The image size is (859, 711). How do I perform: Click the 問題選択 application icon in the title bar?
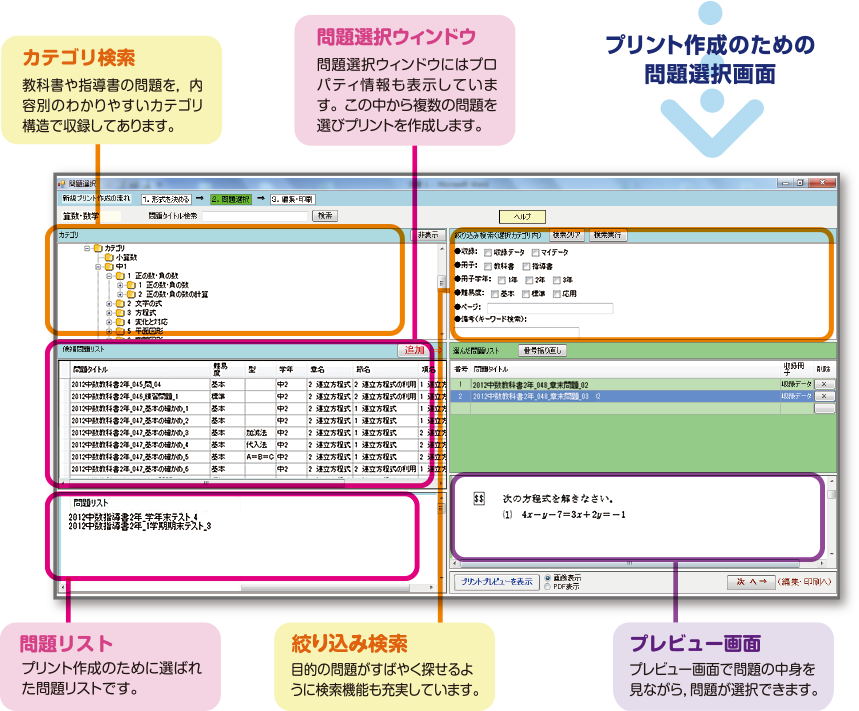tap(62, 184)
